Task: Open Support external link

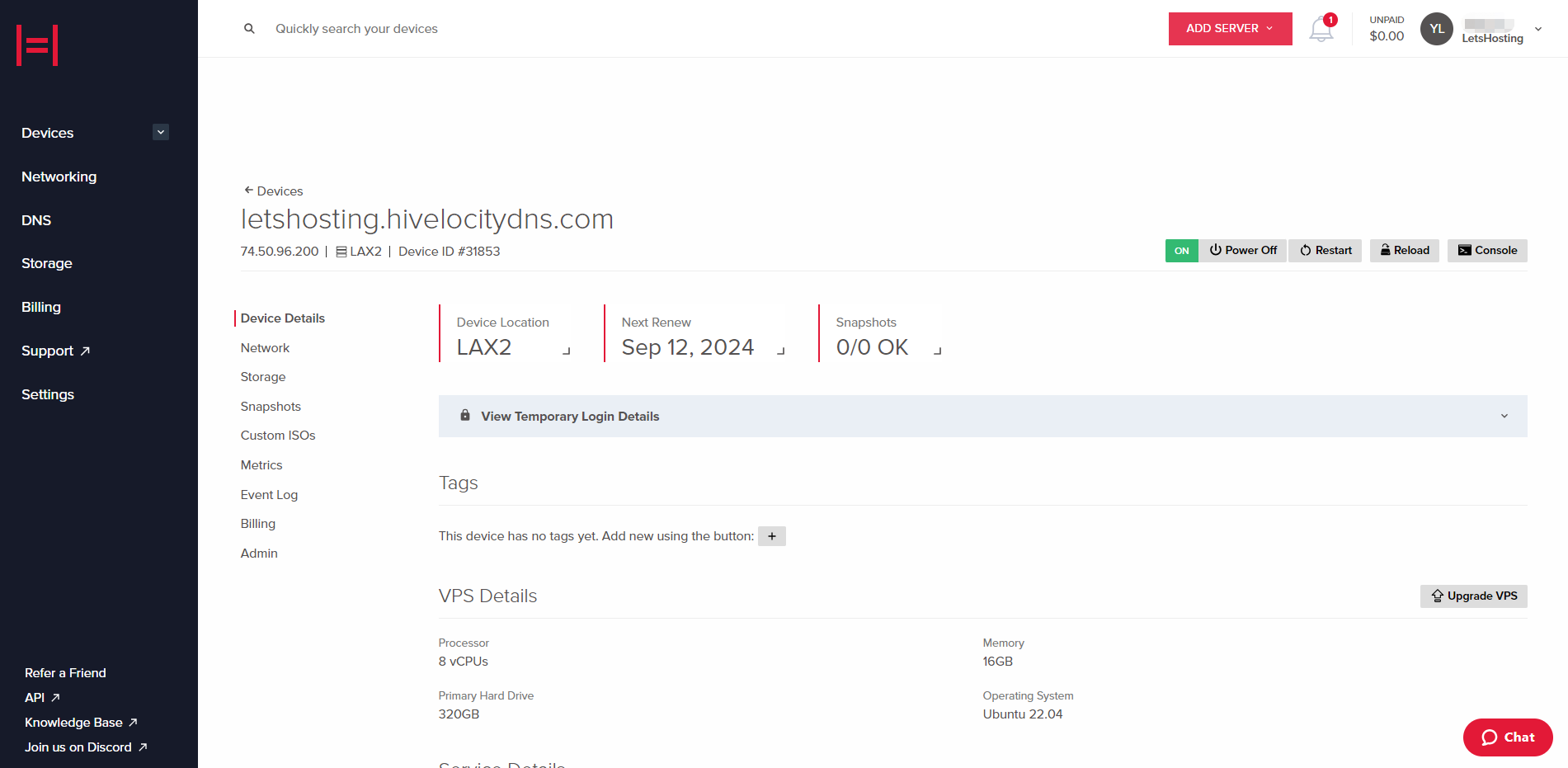Action: (x=55, y=351)
